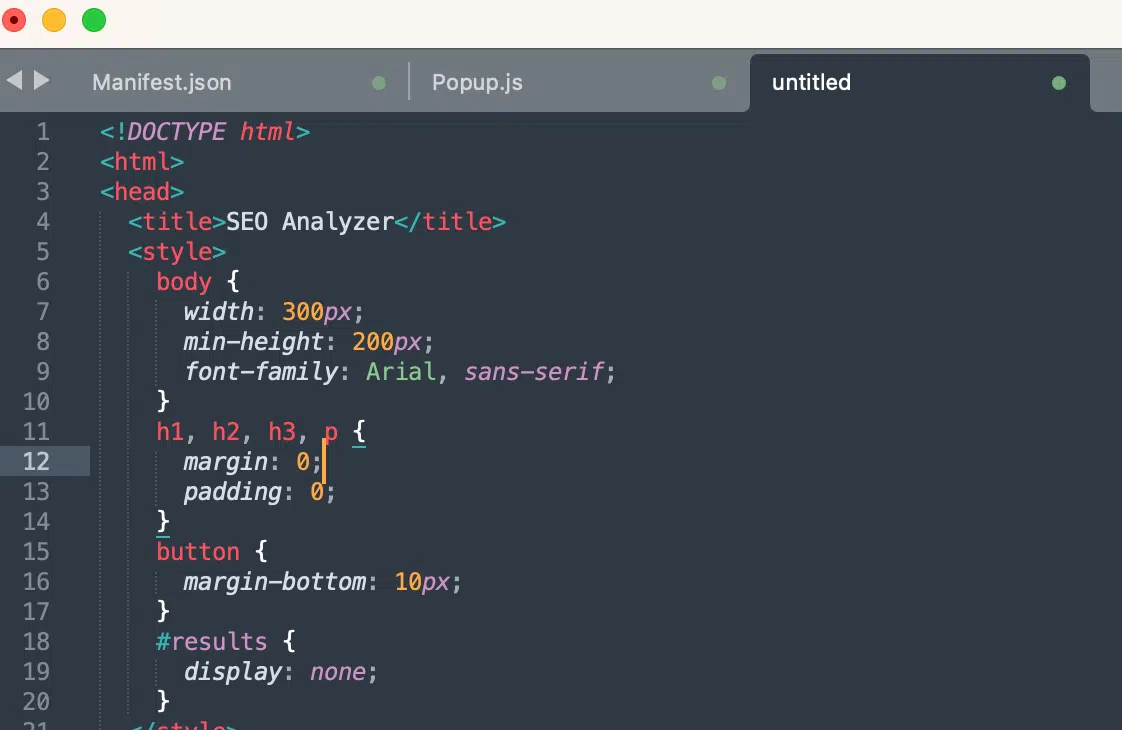This screenshot has height=730, width=1122.
Task: Click the unsaved dot on Manifest.json tab
Action: [x=378, y=83]
